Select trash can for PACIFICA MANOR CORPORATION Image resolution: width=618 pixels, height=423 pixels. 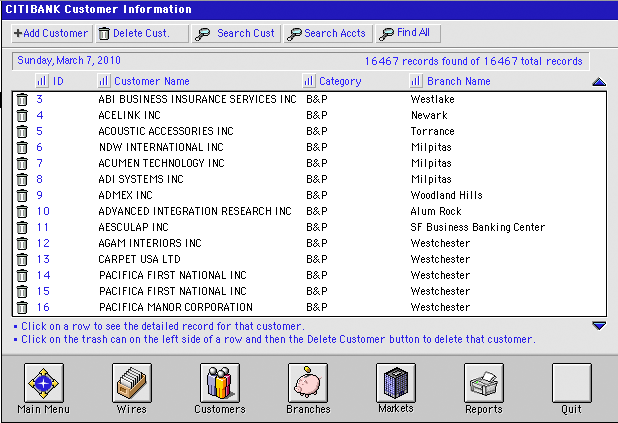click(x=22, y=307)
